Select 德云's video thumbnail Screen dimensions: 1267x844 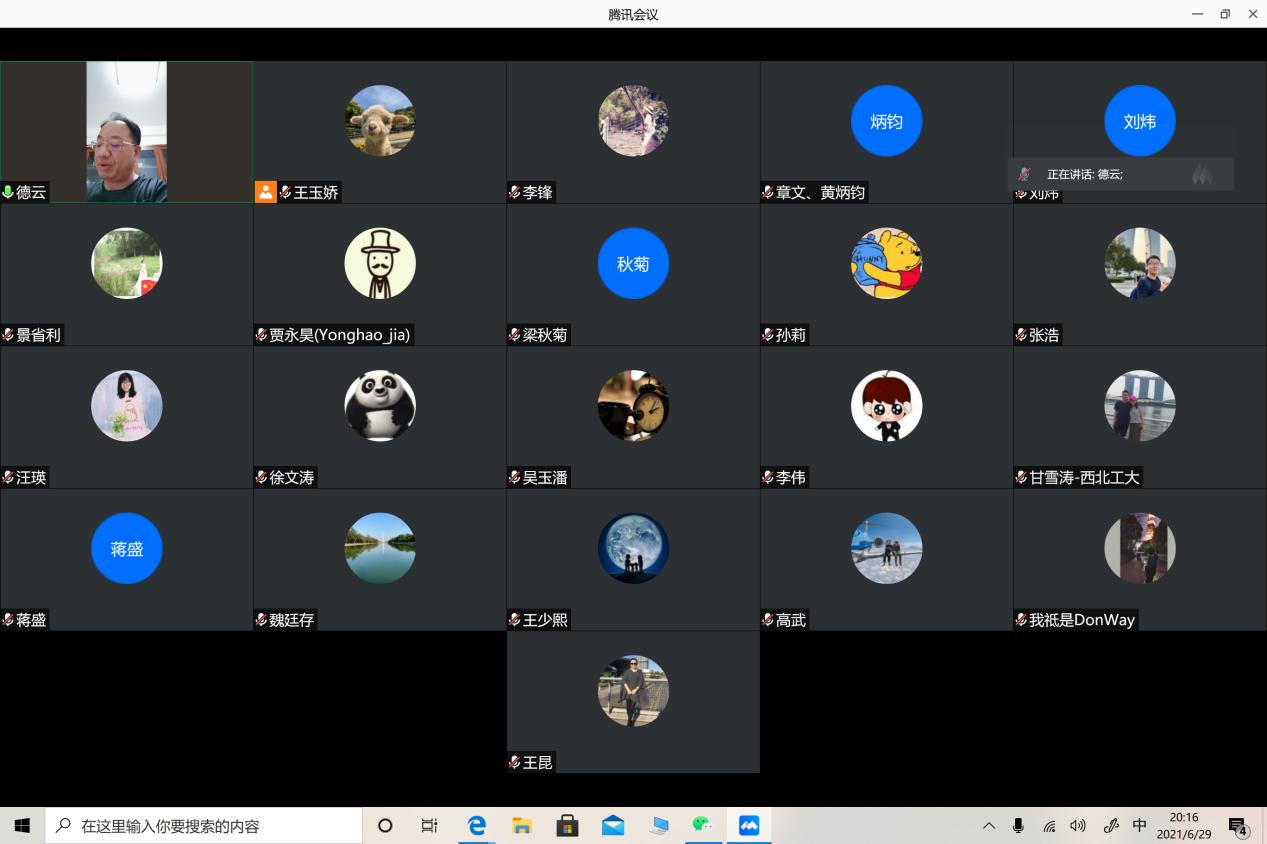(126, 131)
